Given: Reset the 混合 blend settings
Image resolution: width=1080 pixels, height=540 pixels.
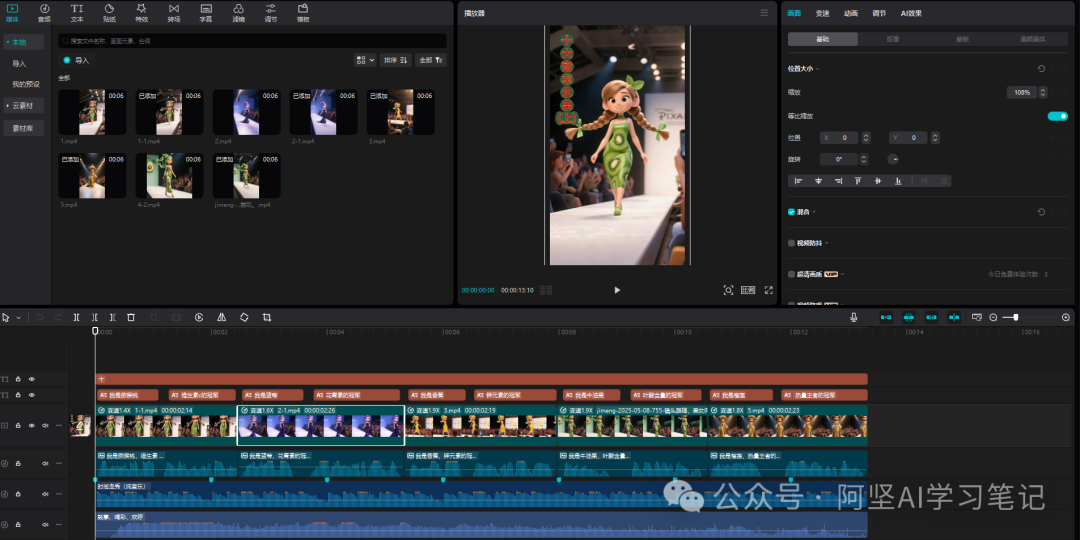Looking at the screenshot, I should click(x=1041, y=212).
